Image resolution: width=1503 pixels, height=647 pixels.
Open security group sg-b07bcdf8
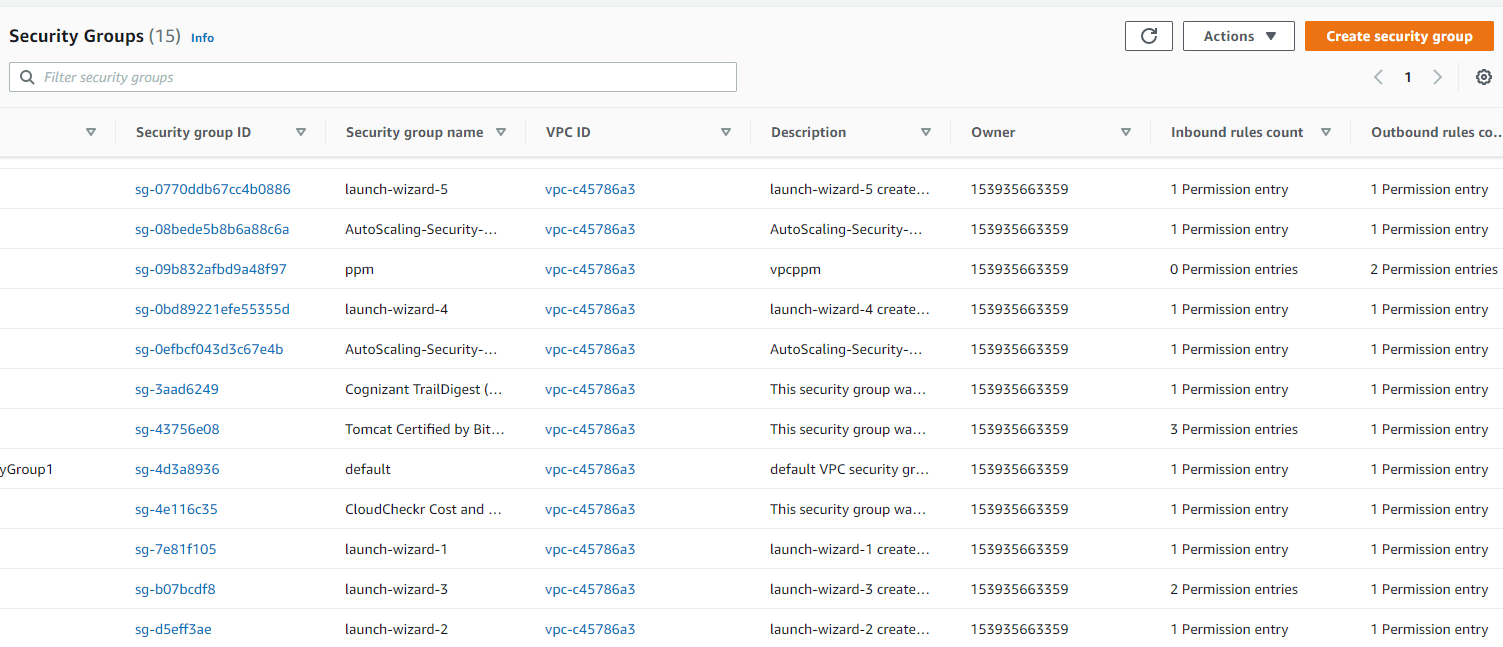click(x=175, y=588)
